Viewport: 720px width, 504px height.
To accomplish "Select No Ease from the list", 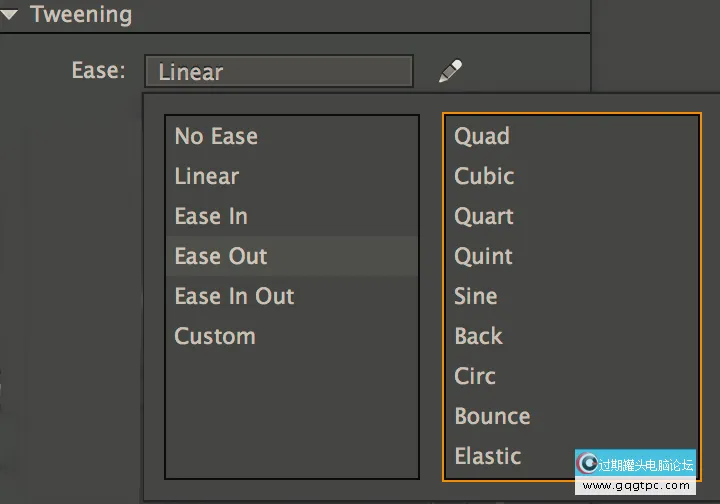I will [x=216, y=136].
